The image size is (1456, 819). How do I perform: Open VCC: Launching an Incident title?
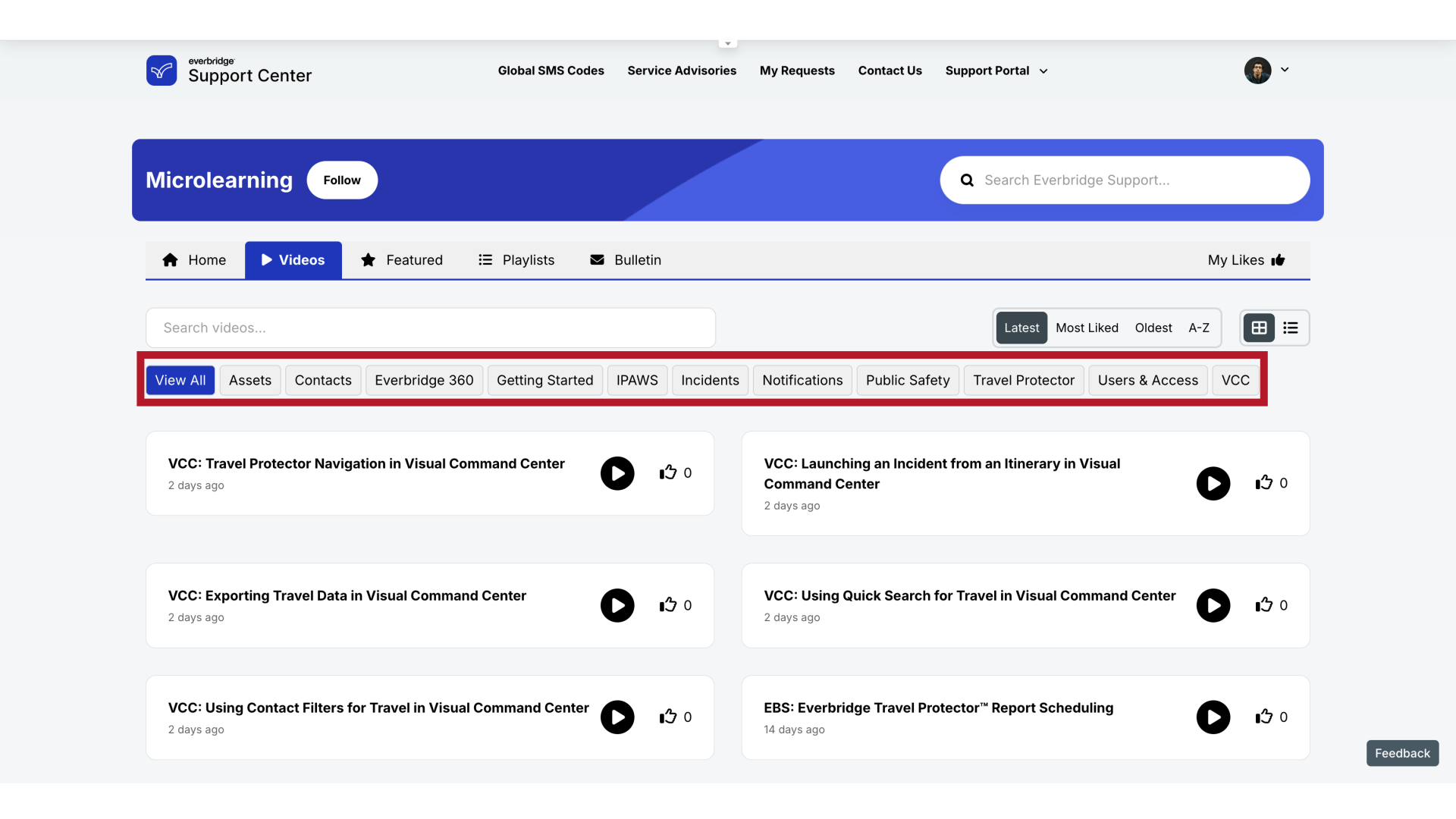tap(942, 473)
